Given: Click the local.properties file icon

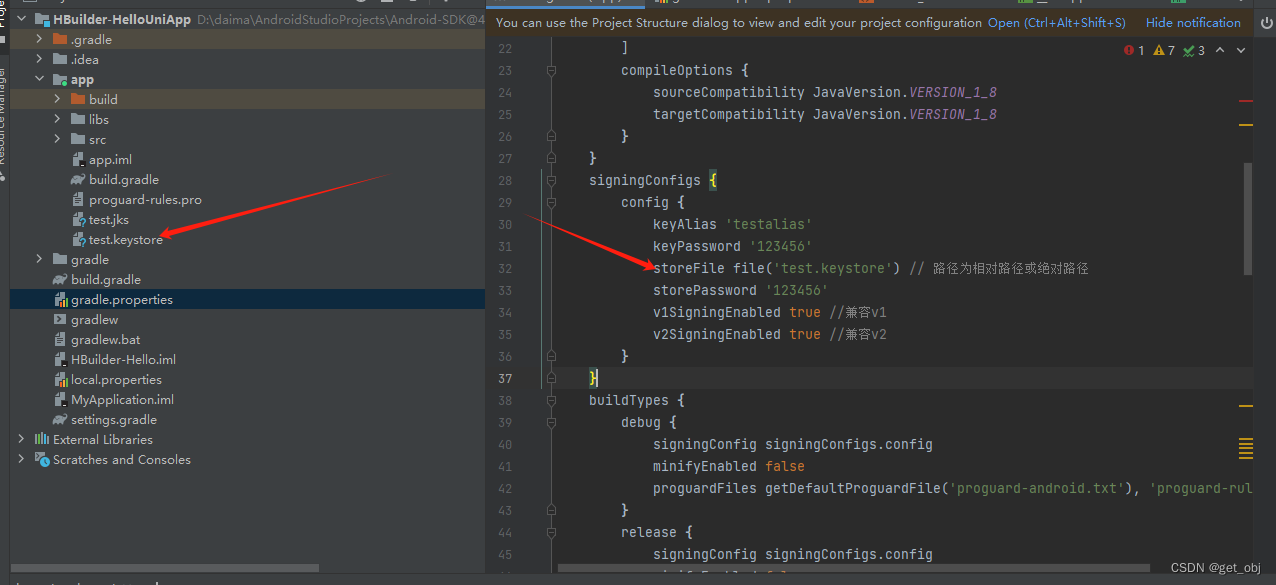Looking at the screenshot, I should [x=62, y=380].
